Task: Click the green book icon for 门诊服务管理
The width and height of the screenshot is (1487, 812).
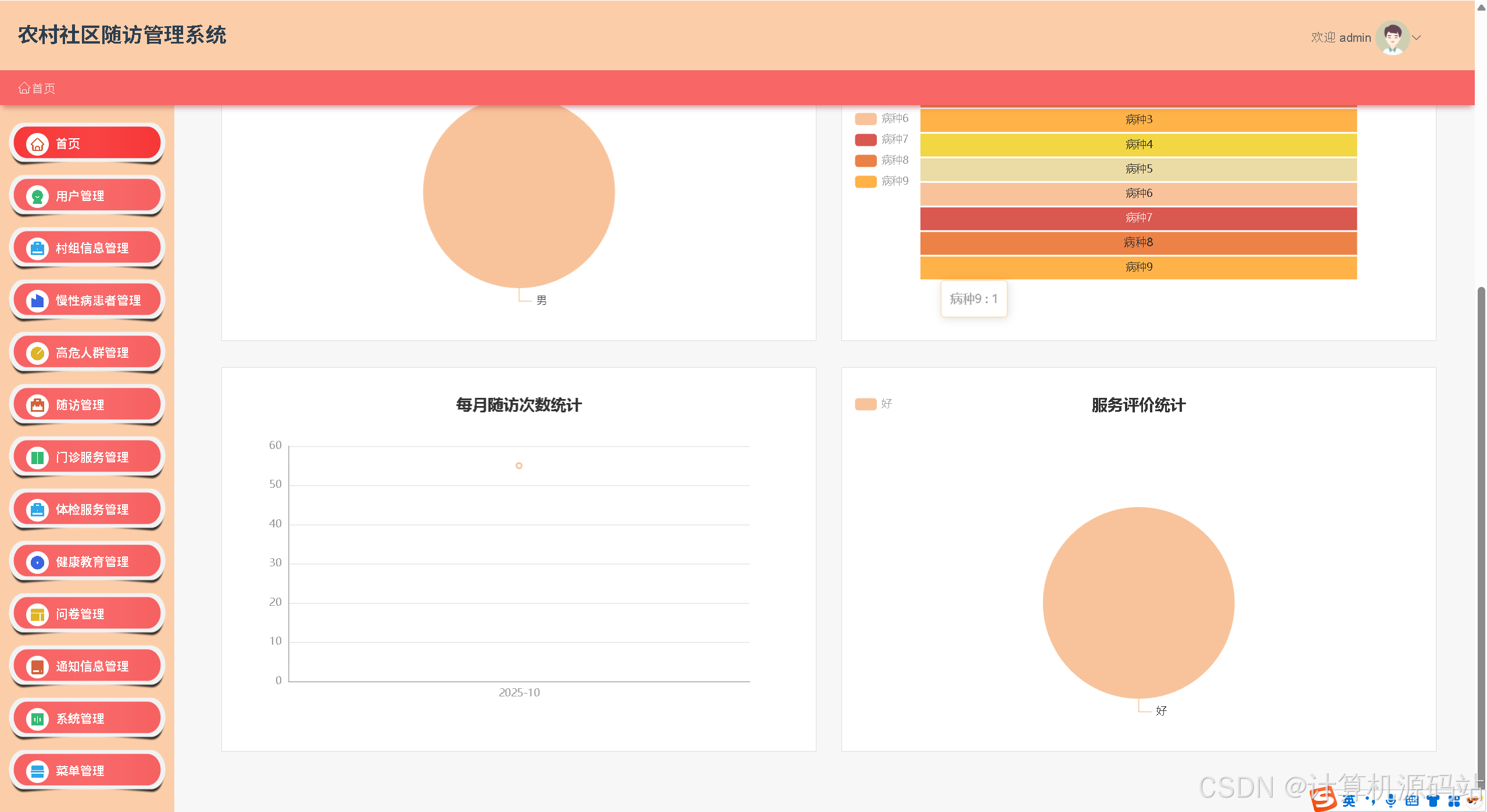Action: pos(37,457)
